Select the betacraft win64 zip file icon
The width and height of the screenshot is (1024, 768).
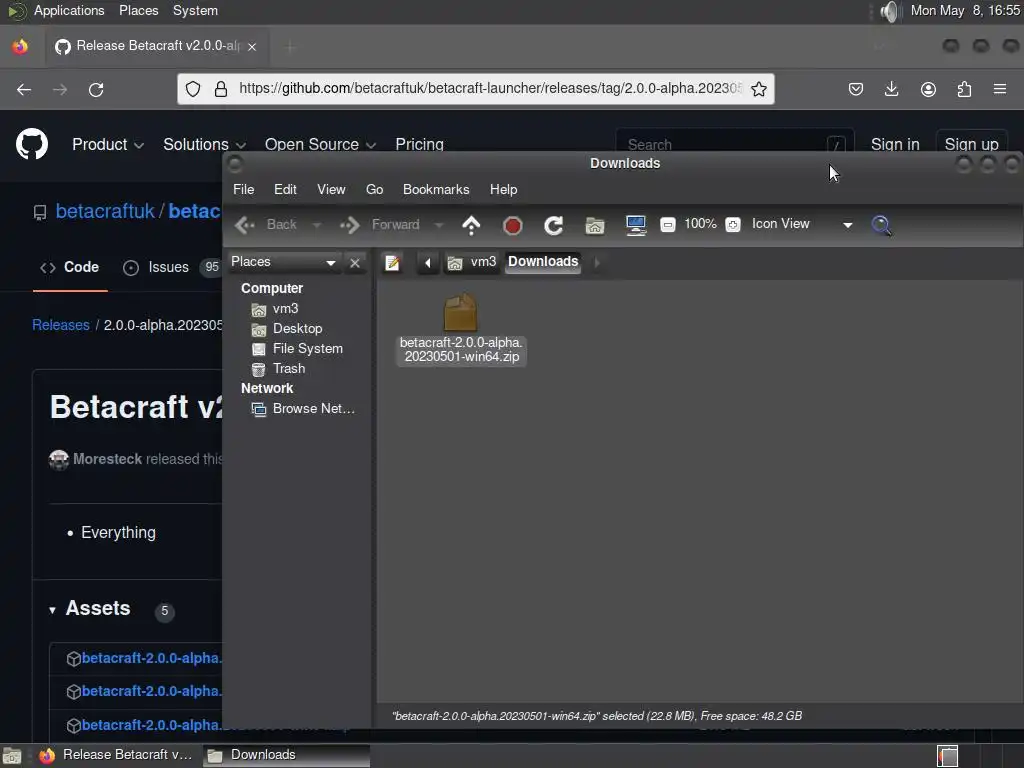click(x=460, y=312)
